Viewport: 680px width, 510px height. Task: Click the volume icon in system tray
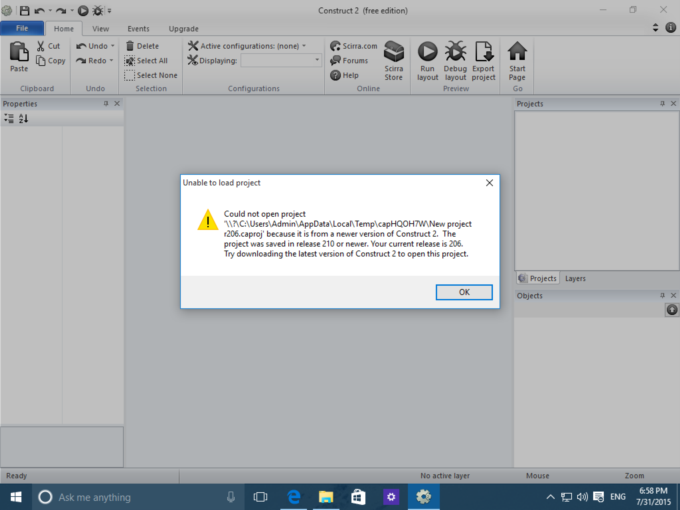tap(582, 497)
